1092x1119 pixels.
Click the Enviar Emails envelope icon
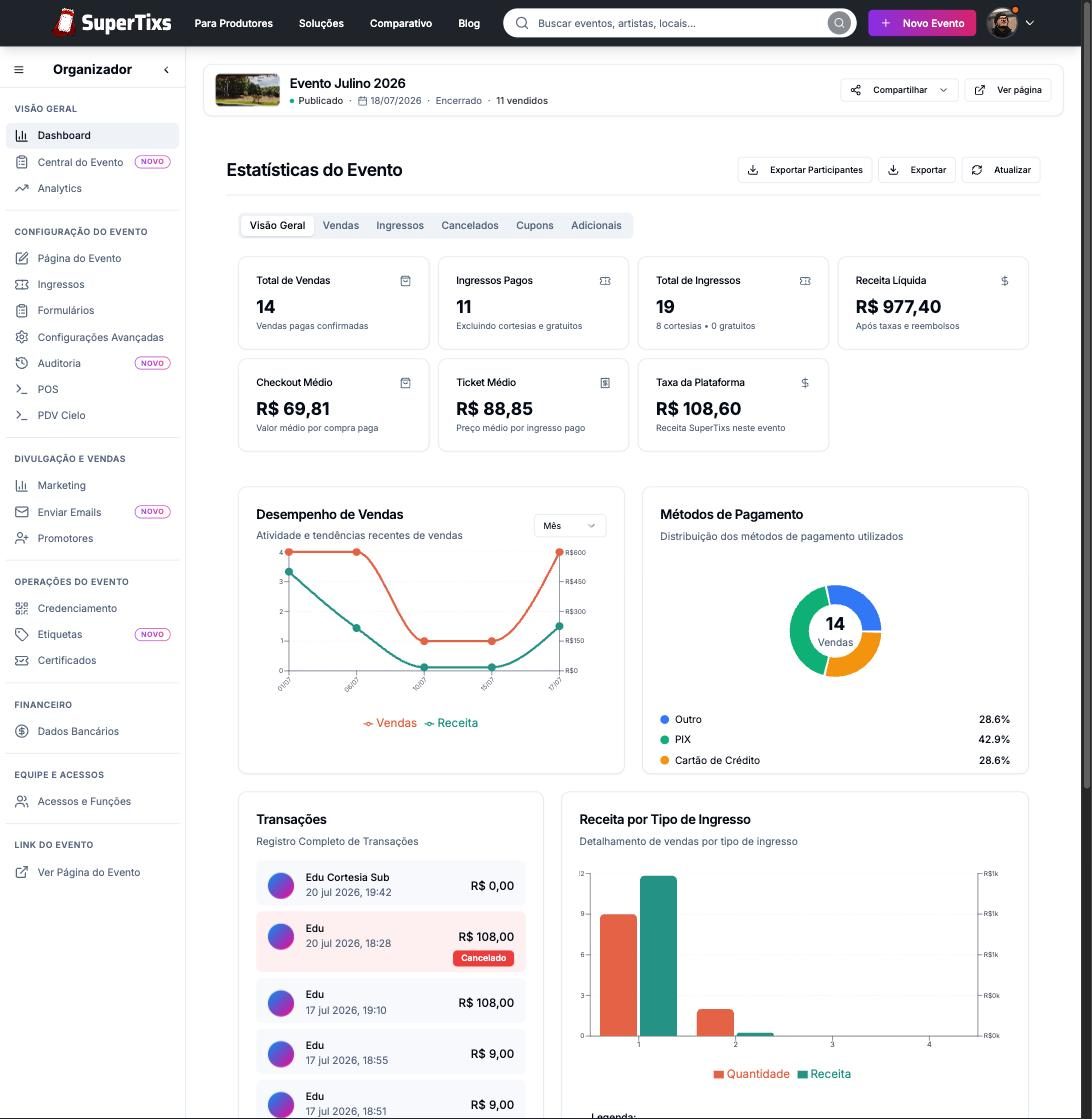[x=22, y=512]
